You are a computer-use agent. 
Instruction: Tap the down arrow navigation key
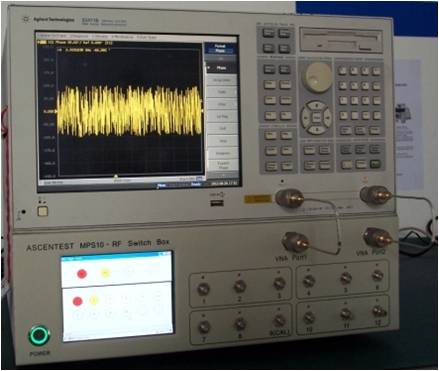click(316, 129)
